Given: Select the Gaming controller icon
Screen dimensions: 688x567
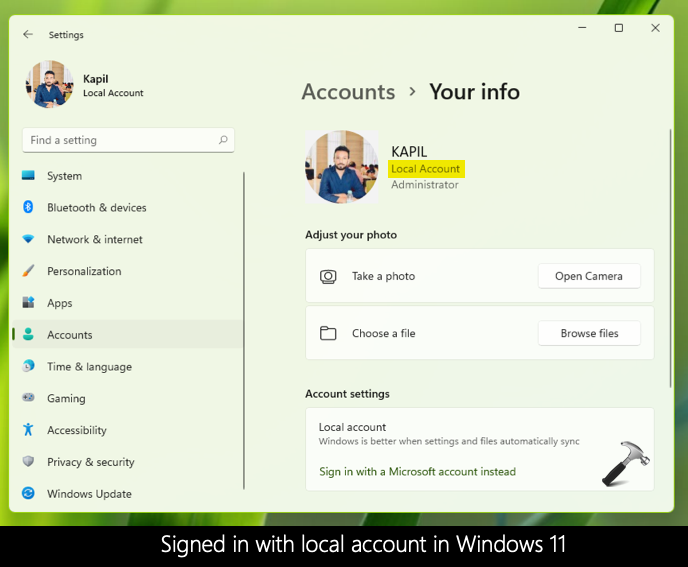Looking at the screenshot, I should pos(28,397).
